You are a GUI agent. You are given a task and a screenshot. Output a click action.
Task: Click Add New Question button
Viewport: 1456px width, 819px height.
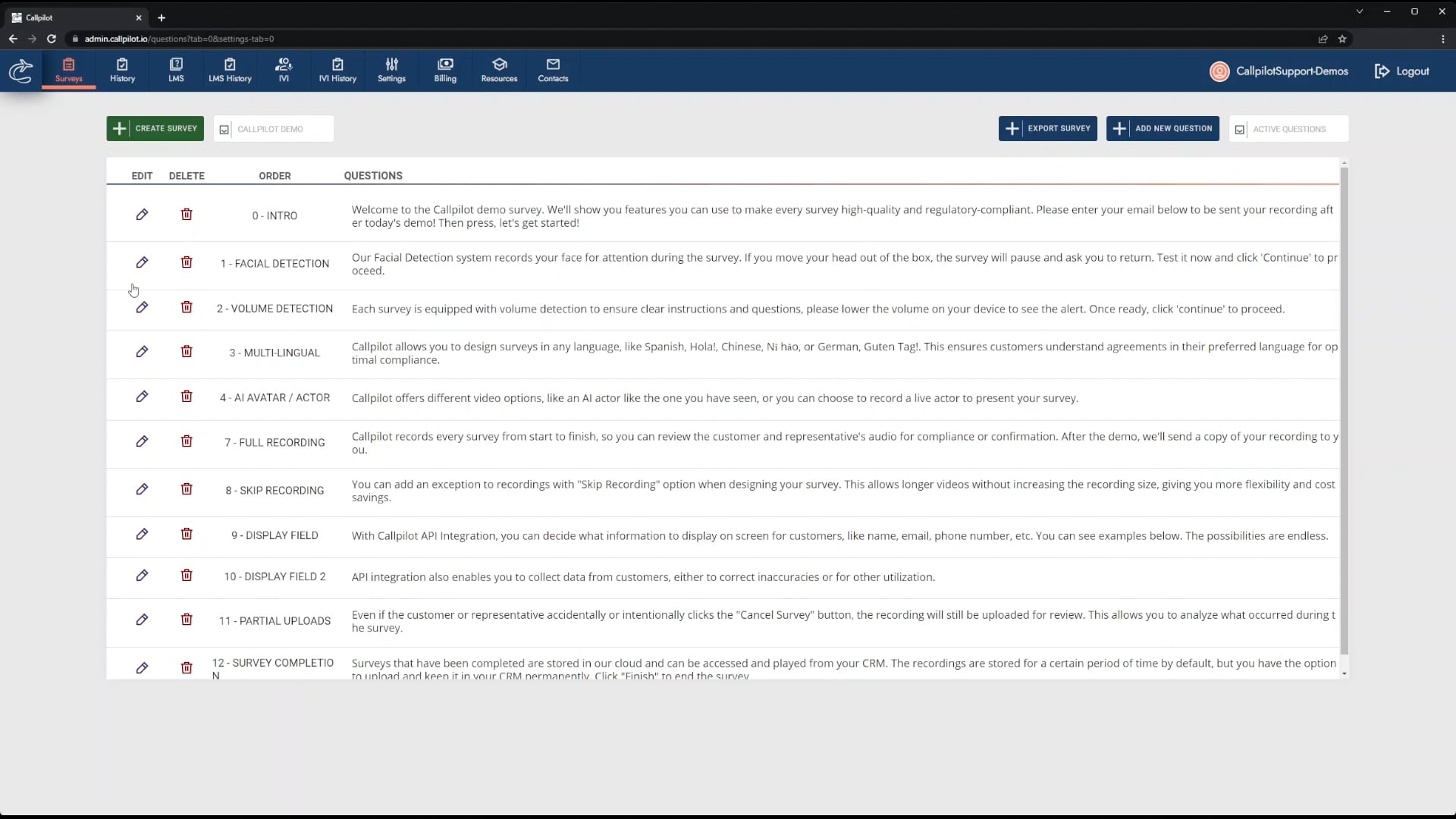coord(1163,128)
